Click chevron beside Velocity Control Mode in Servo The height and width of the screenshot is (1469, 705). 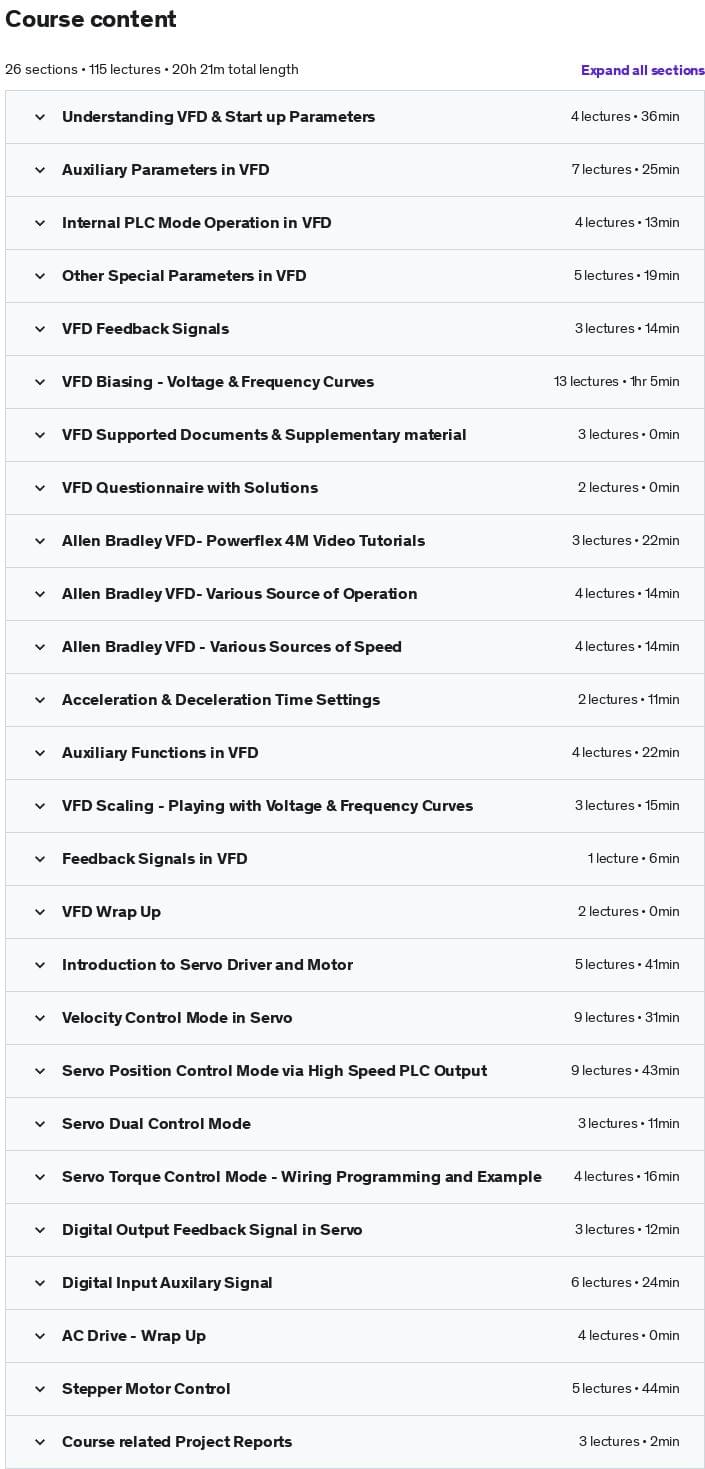[40, 1018]
